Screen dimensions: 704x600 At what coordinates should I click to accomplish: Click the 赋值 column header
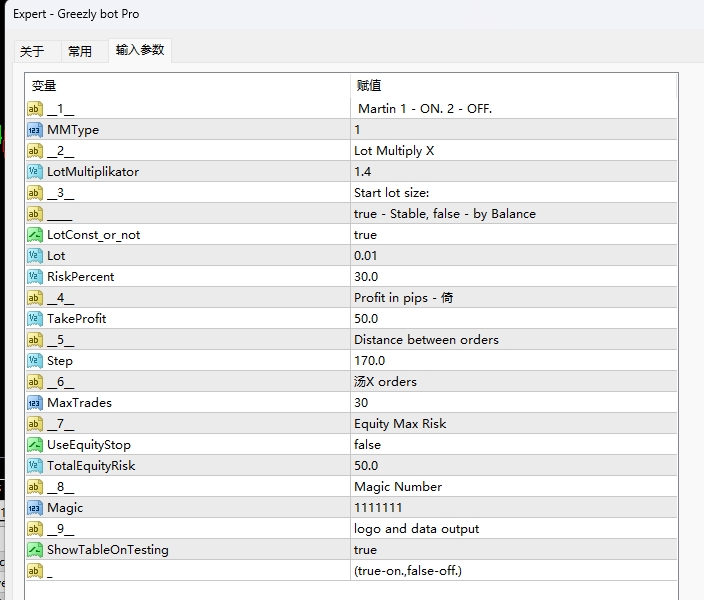coord(368,86)
